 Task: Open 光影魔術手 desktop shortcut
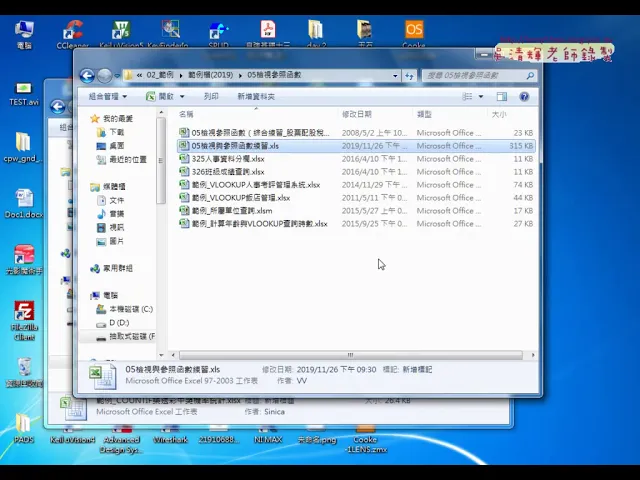click(x=24, y=260)
